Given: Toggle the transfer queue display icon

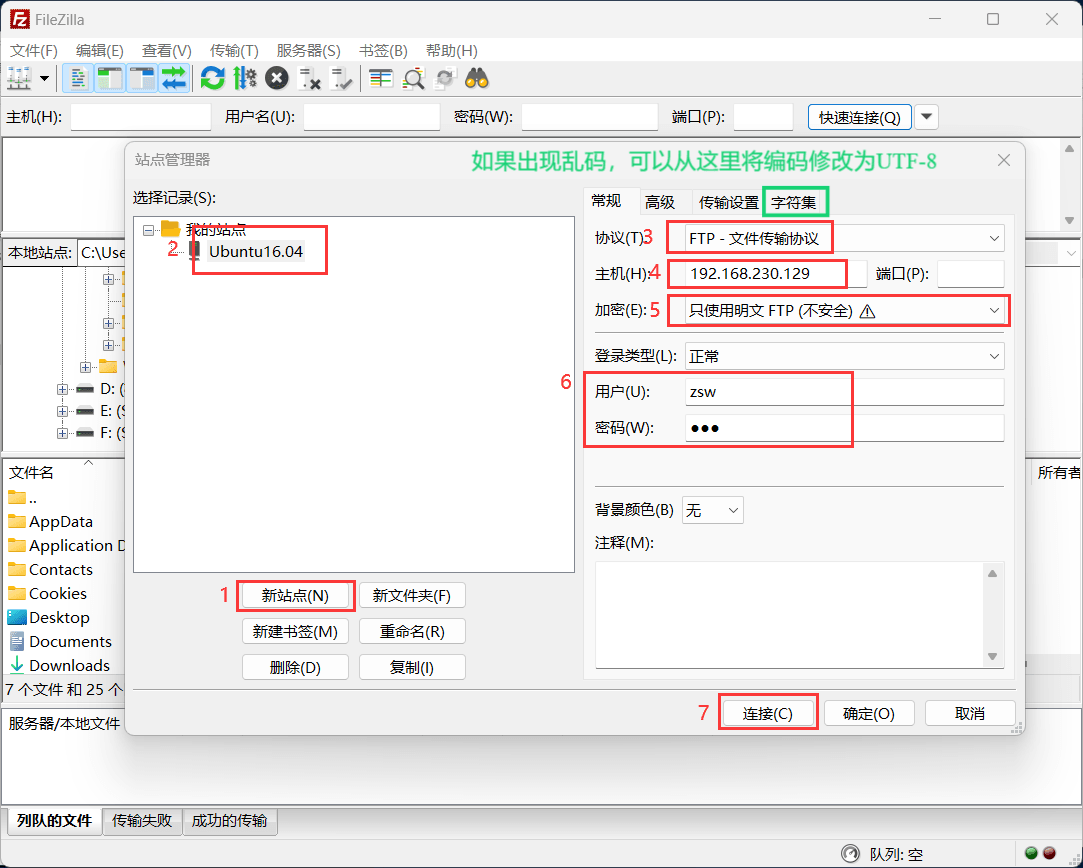Looking at the screenshot, I should click(x=174, y=78).
